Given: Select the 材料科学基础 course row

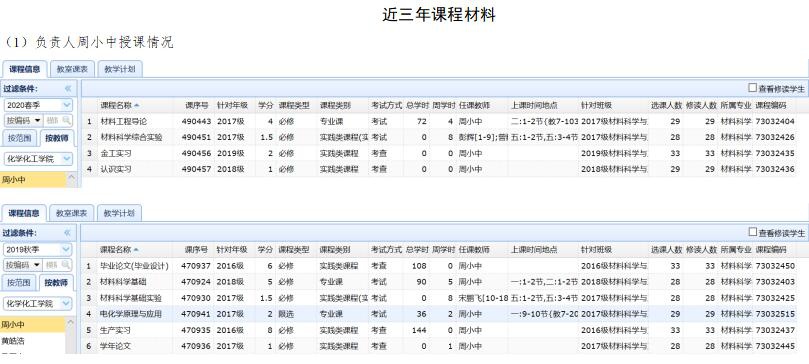Looking at the screenshot, I should (440, 282).
